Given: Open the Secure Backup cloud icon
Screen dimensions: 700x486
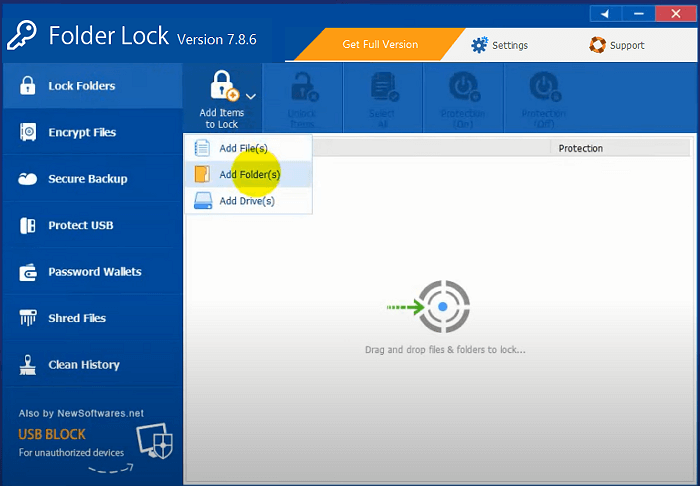Looking at the screenshot, I should click(x=29, y=179).
